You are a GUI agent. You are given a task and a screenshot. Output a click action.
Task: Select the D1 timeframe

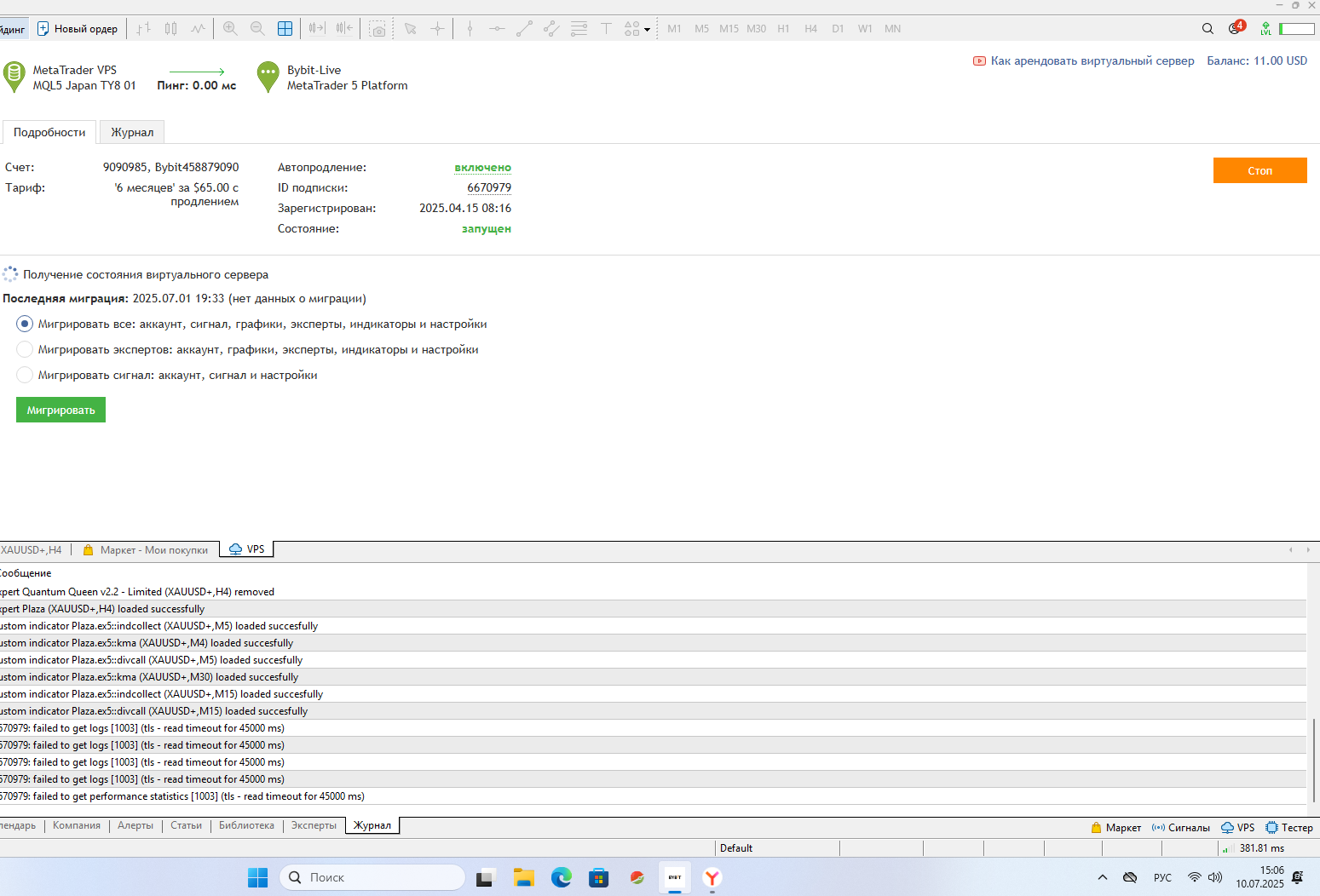click(x=838, y=29)
